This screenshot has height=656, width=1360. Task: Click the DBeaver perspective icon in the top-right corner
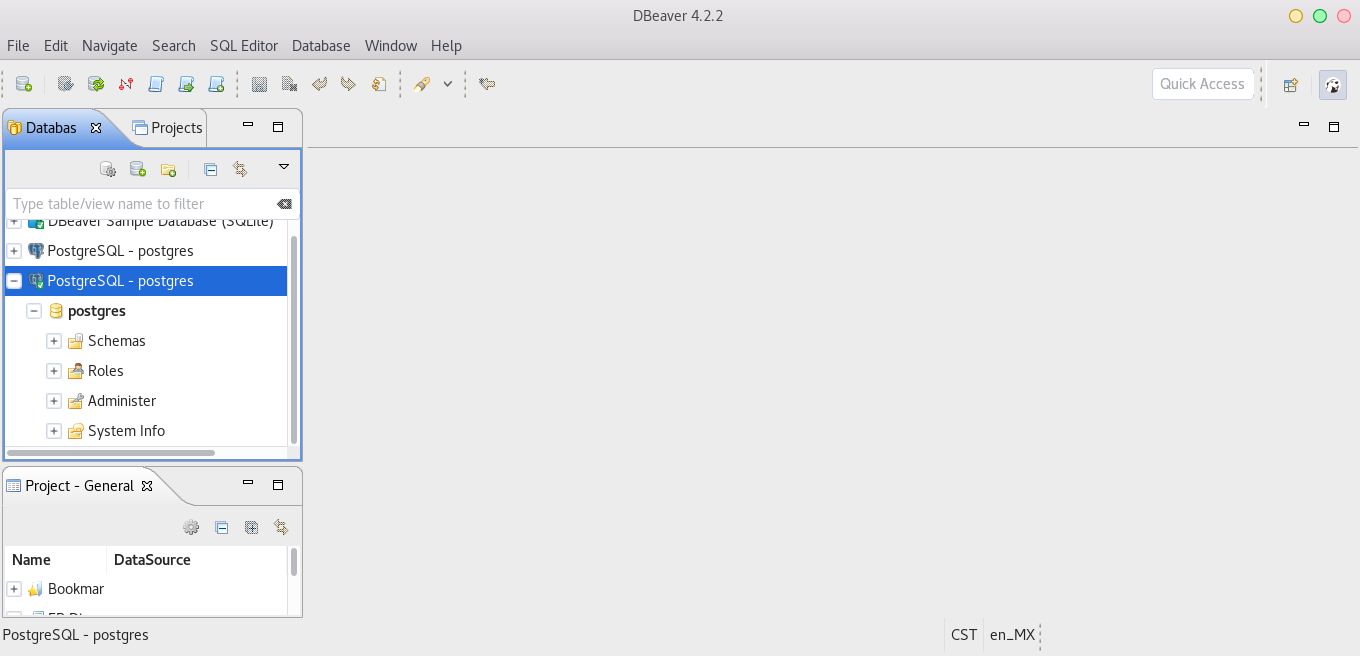(1332, 84)
